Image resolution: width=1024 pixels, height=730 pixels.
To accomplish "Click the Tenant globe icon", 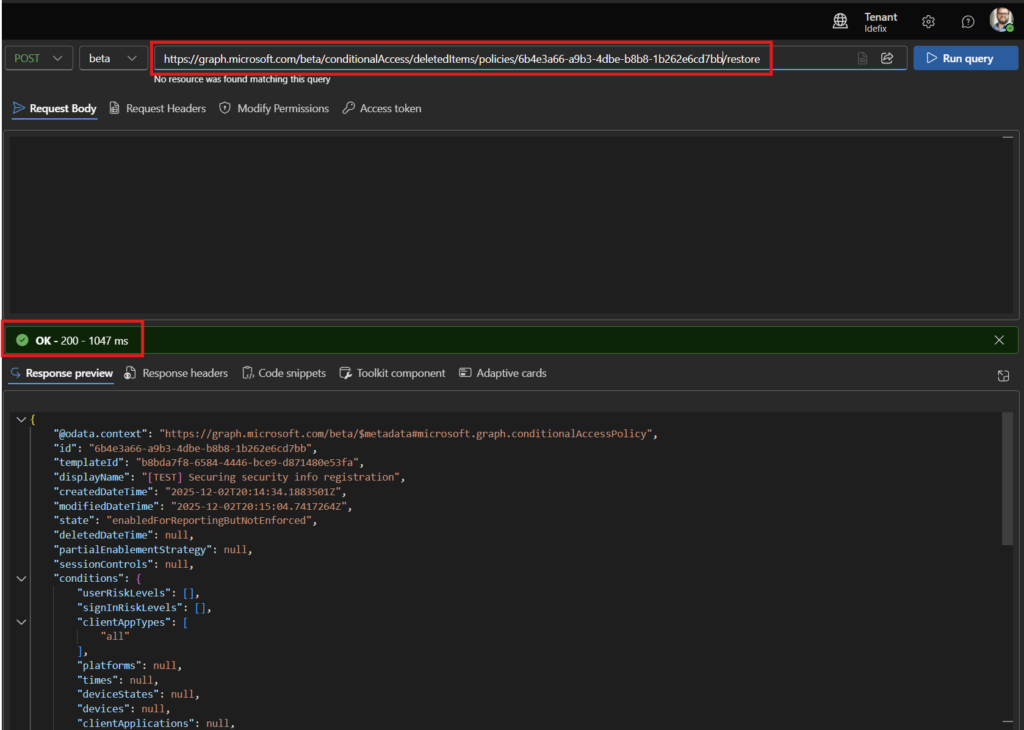I will click(842, 21).
